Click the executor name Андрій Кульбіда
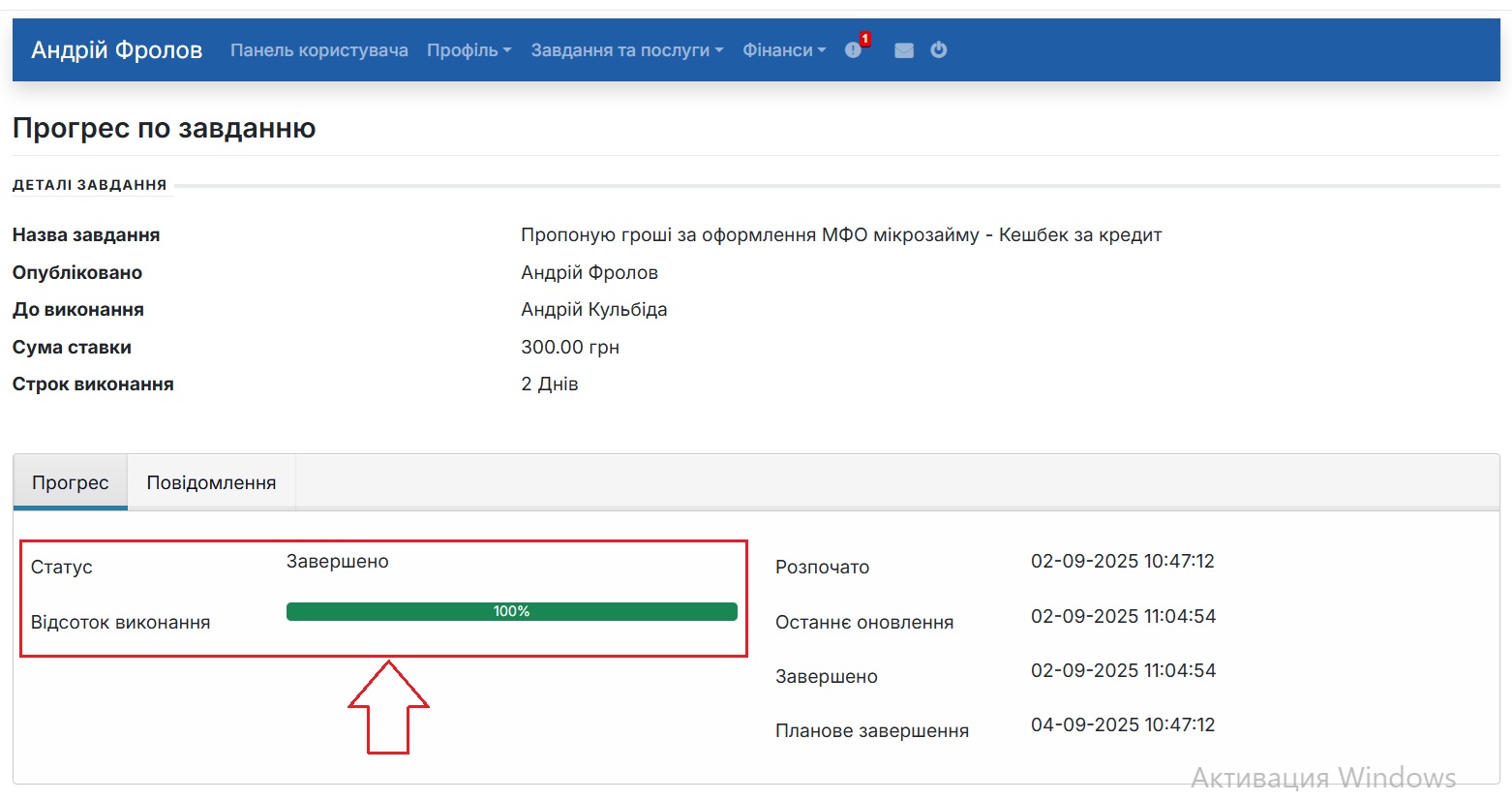The height and width of the screenshot is (801, 1512). (592, 309)
